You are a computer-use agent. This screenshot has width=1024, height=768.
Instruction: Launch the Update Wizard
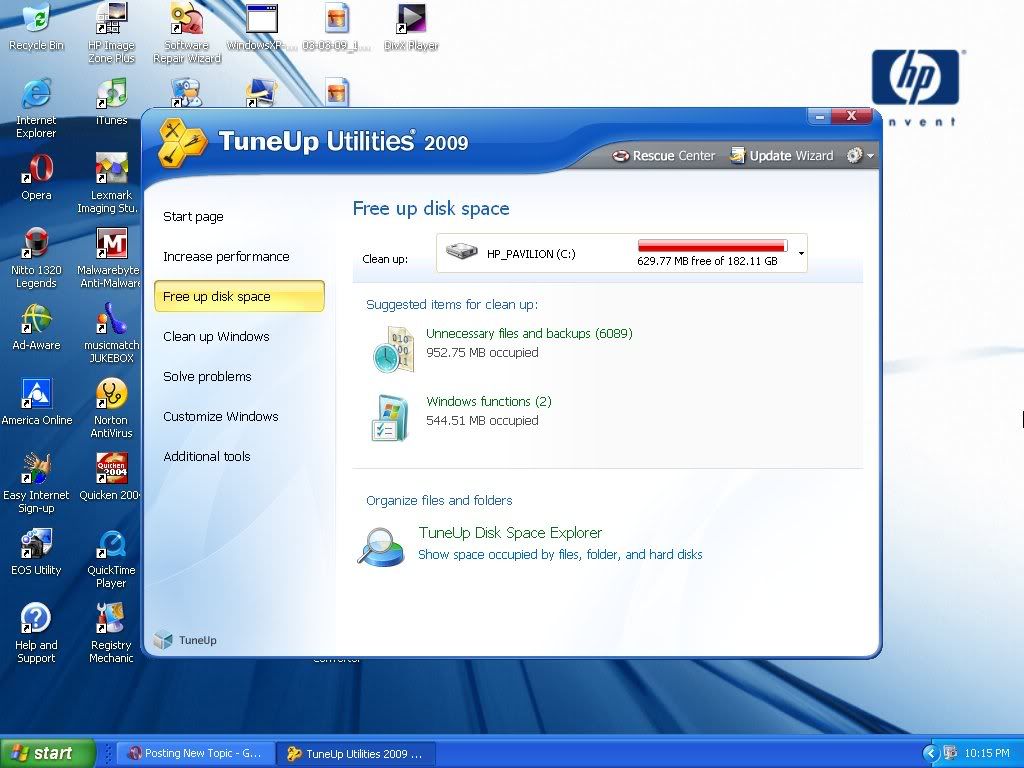781,156
